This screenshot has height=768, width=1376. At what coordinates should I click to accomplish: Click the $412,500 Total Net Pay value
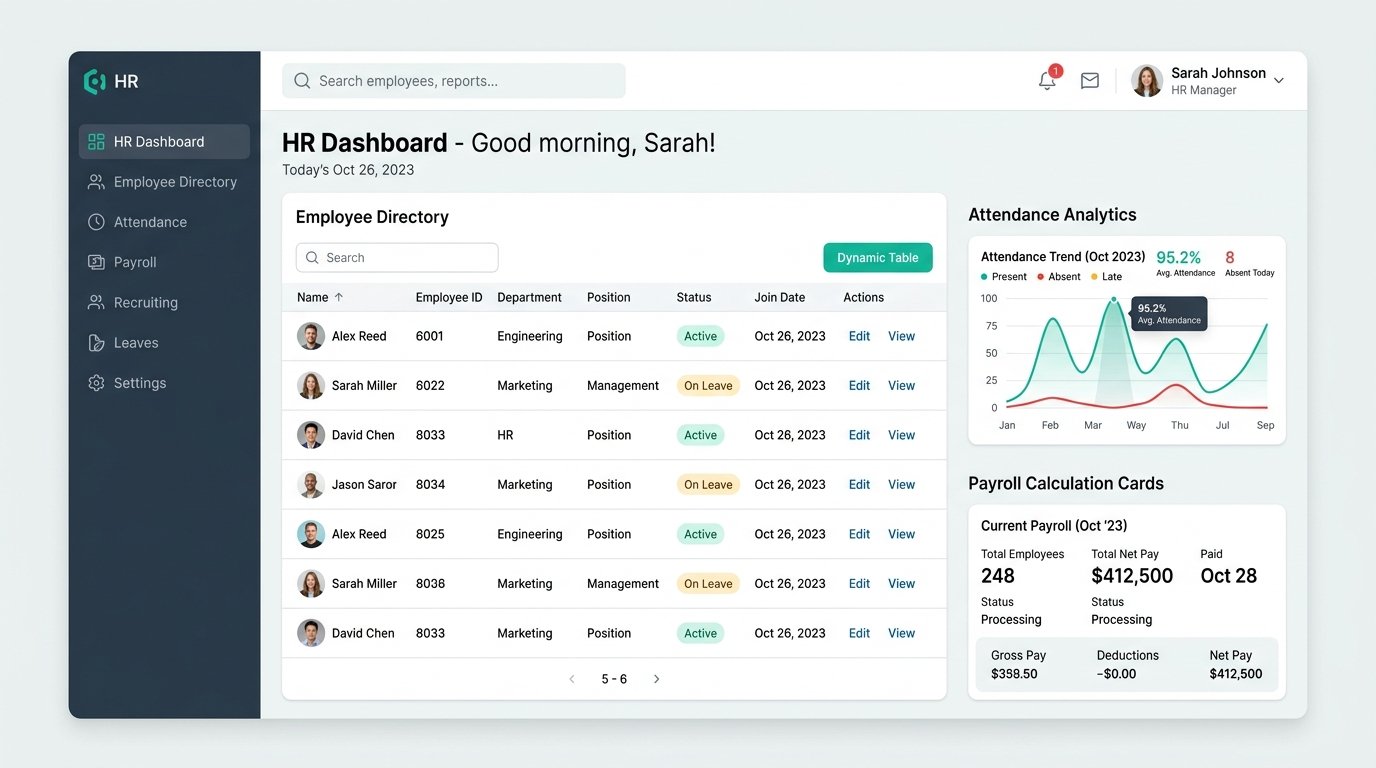coord(1132,576)
